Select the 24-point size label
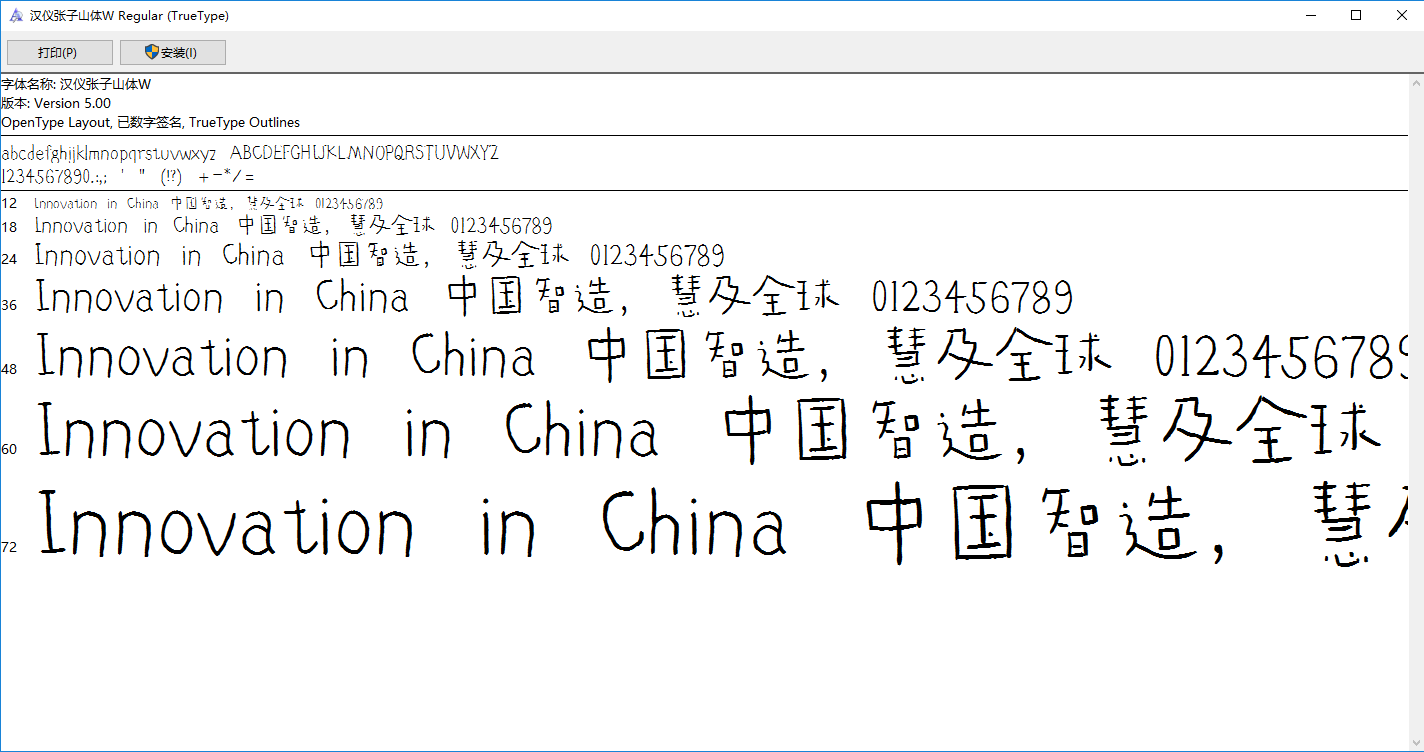The image size is (1424, 752). coord(9,257)
